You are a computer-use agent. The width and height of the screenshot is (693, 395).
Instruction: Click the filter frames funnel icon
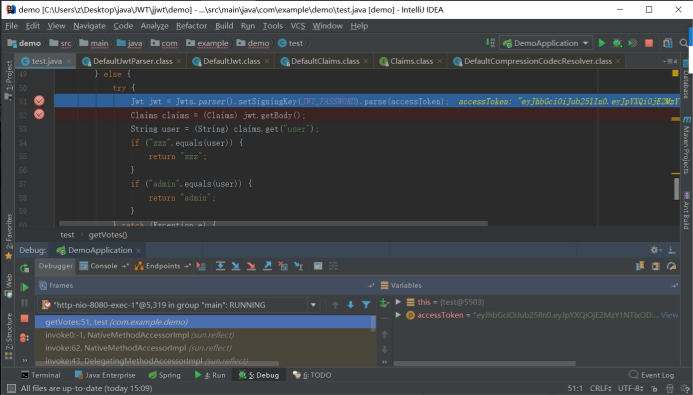[366, 305]
